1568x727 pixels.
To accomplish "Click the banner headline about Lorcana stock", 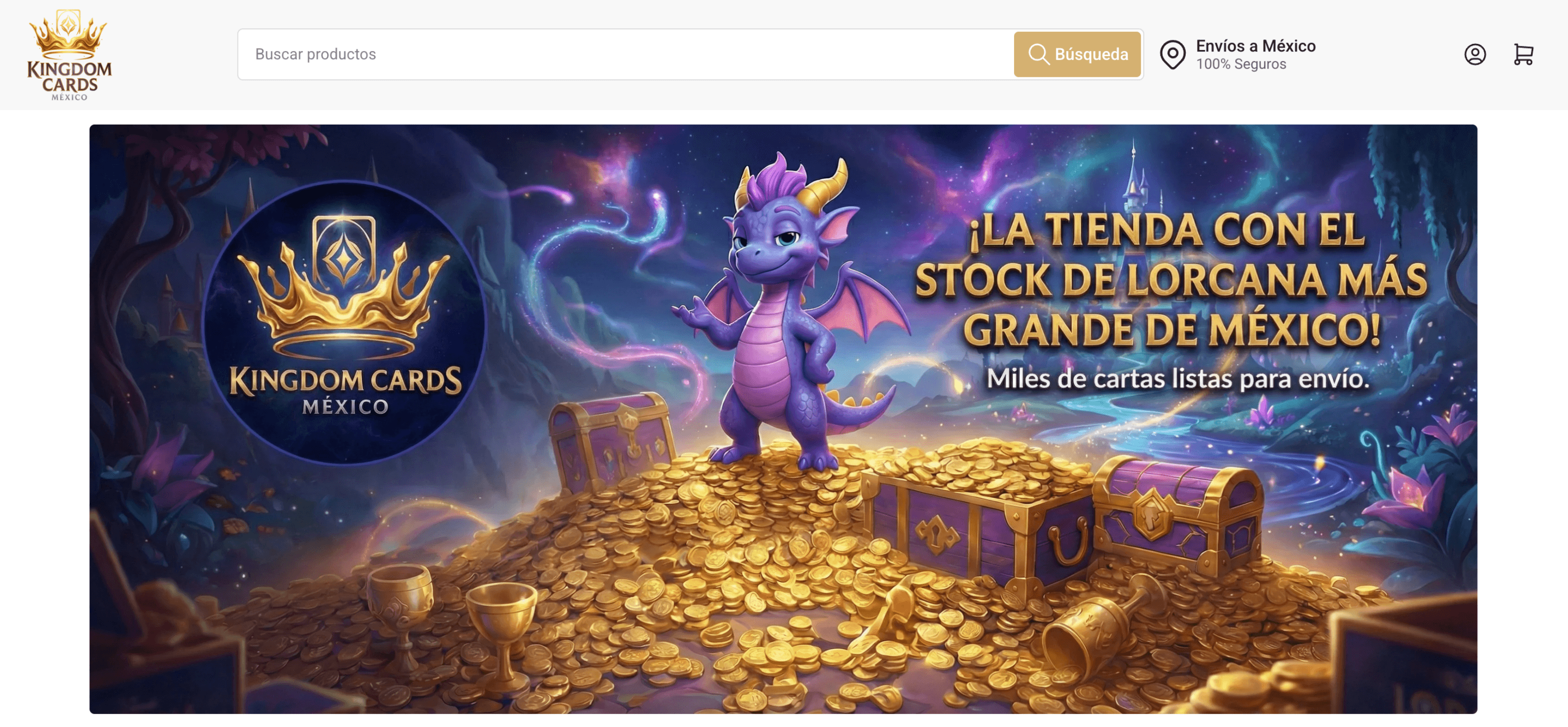I will point(1171,280).
